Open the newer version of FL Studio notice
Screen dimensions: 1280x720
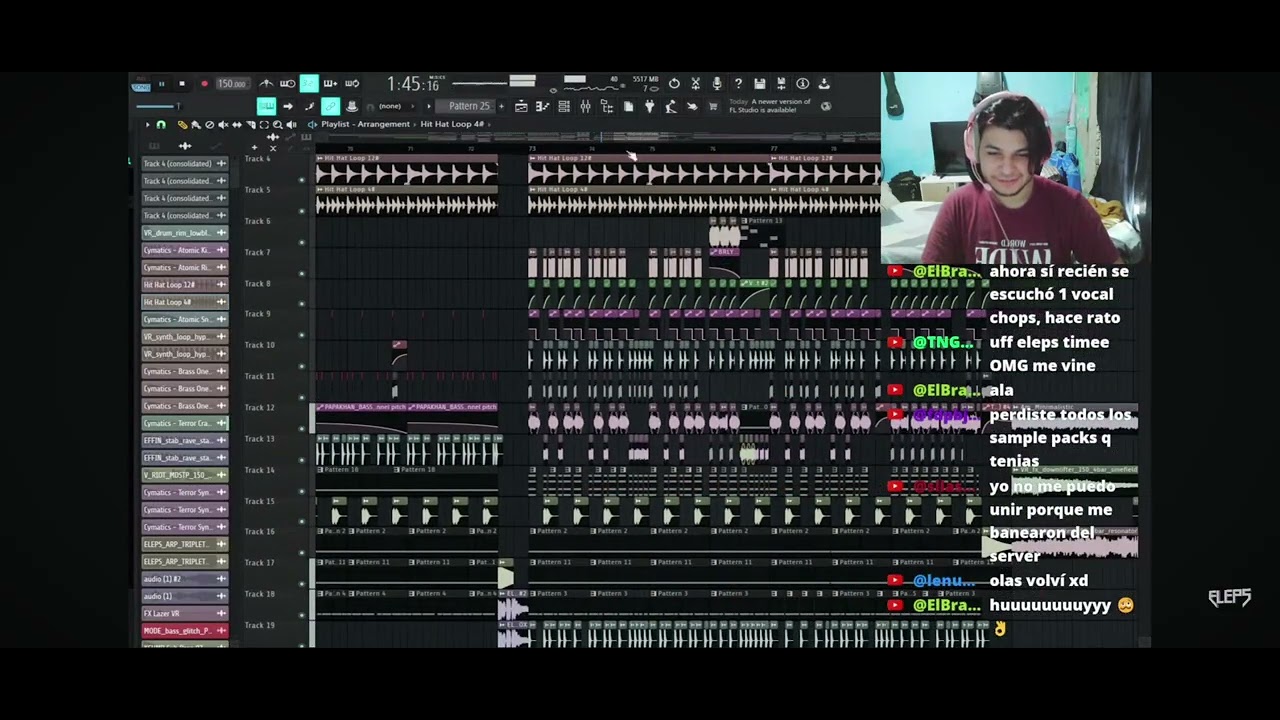tap(770, 106)
